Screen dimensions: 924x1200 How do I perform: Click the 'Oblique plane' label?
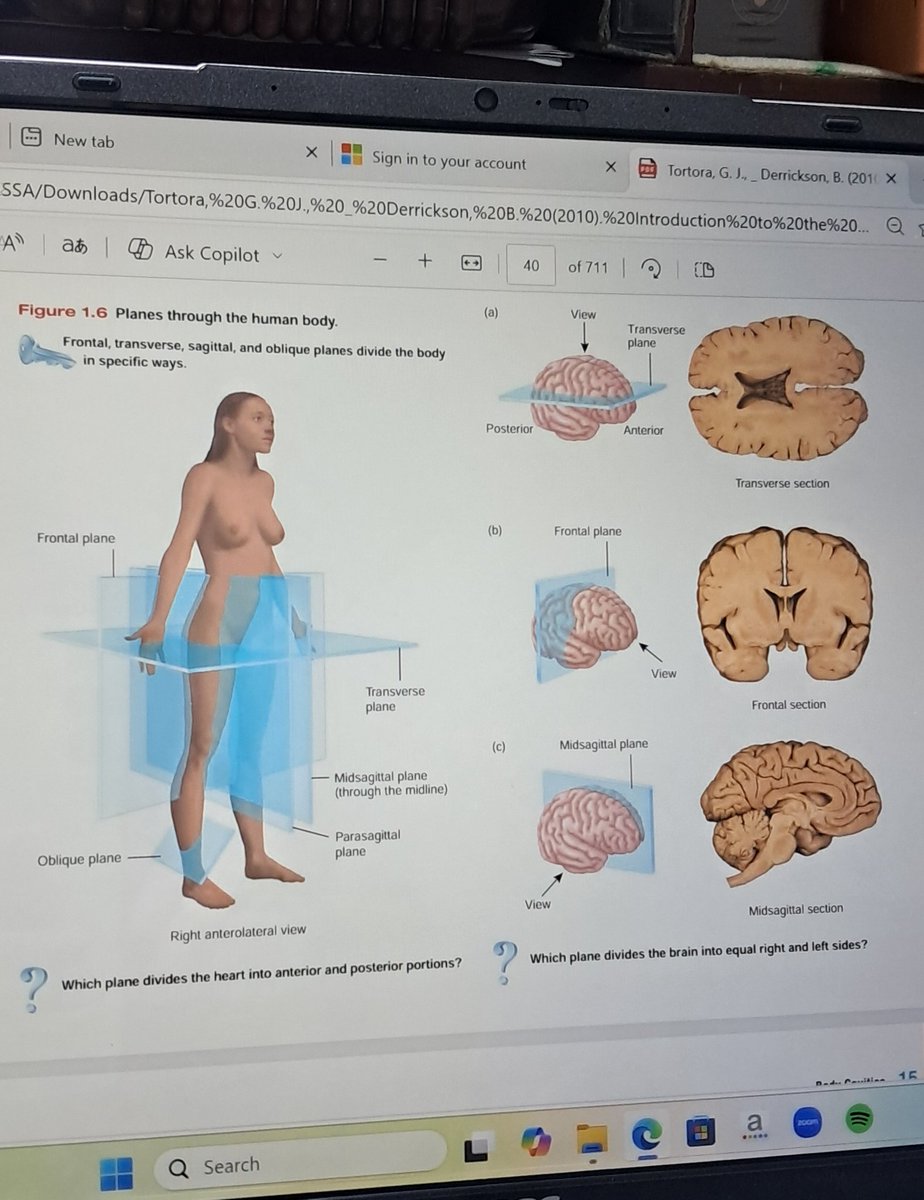(x=79, y=858)
